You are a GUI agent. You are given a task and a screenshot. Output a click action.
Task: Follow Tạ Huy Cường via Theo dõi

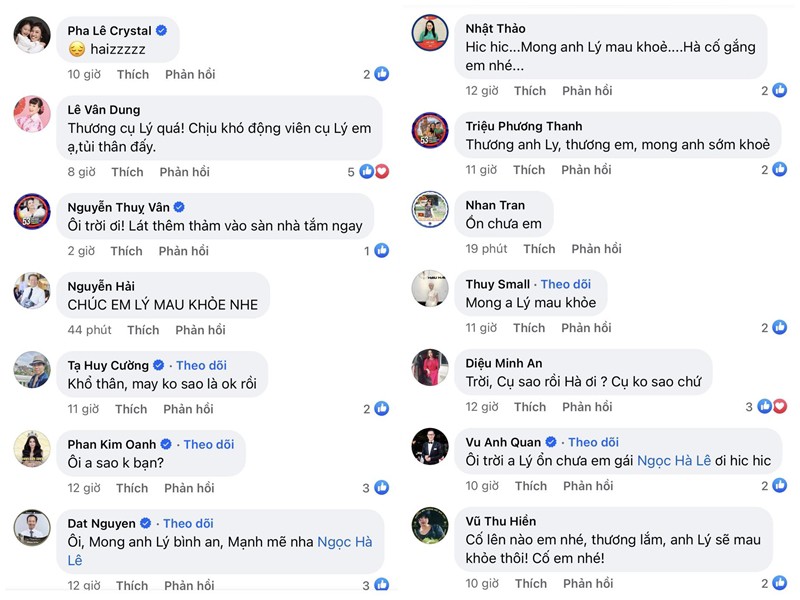[202, 365]
